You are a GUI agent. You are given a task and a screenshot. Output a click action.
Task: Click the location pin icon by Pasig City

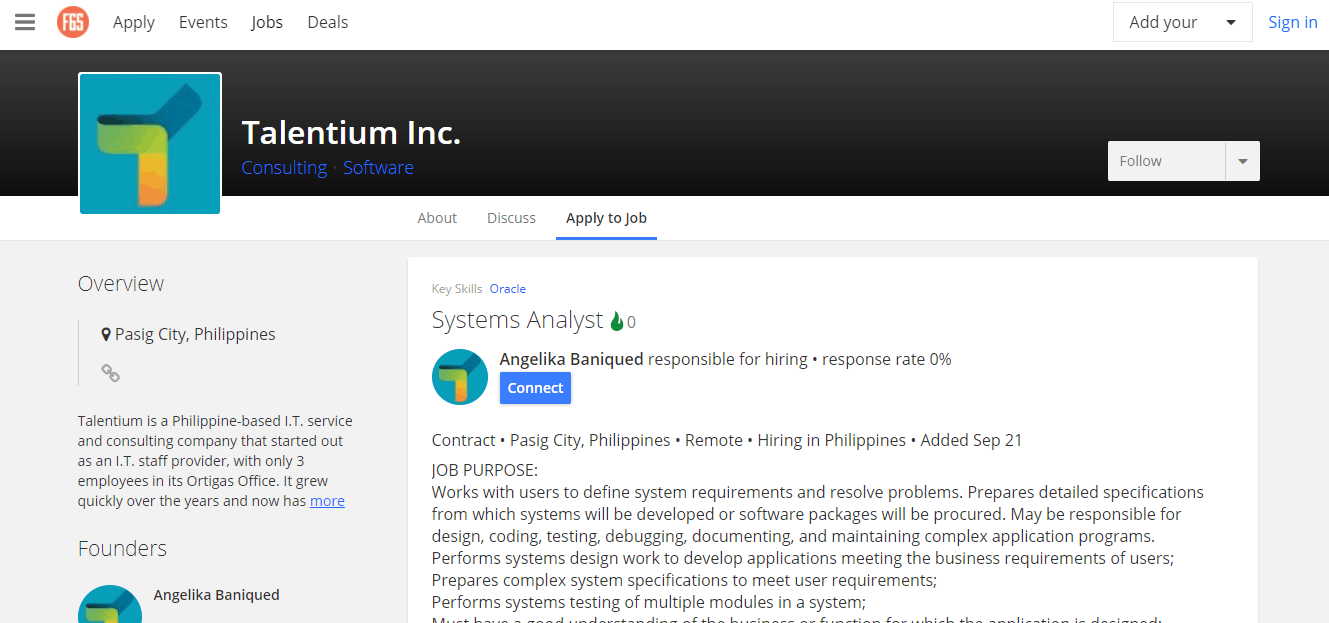[106, 335]
